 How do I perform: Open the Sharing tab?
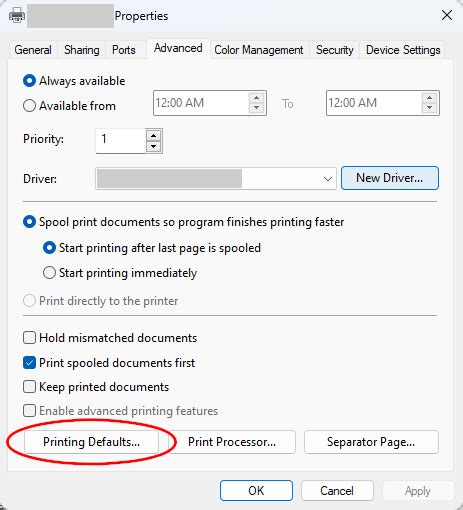82,50
